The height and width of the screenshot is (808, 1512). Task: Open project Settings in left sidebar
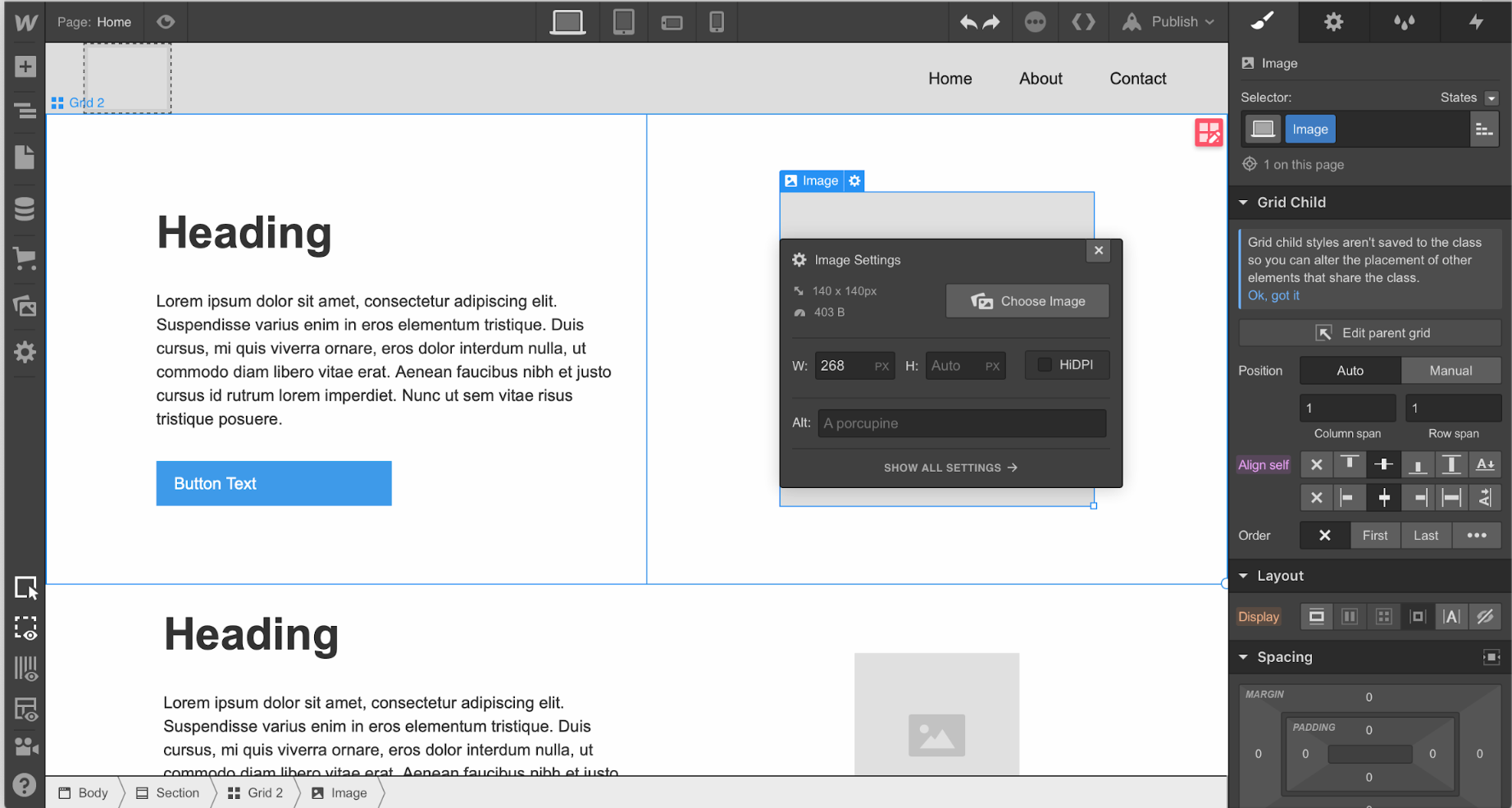point(25,353)
